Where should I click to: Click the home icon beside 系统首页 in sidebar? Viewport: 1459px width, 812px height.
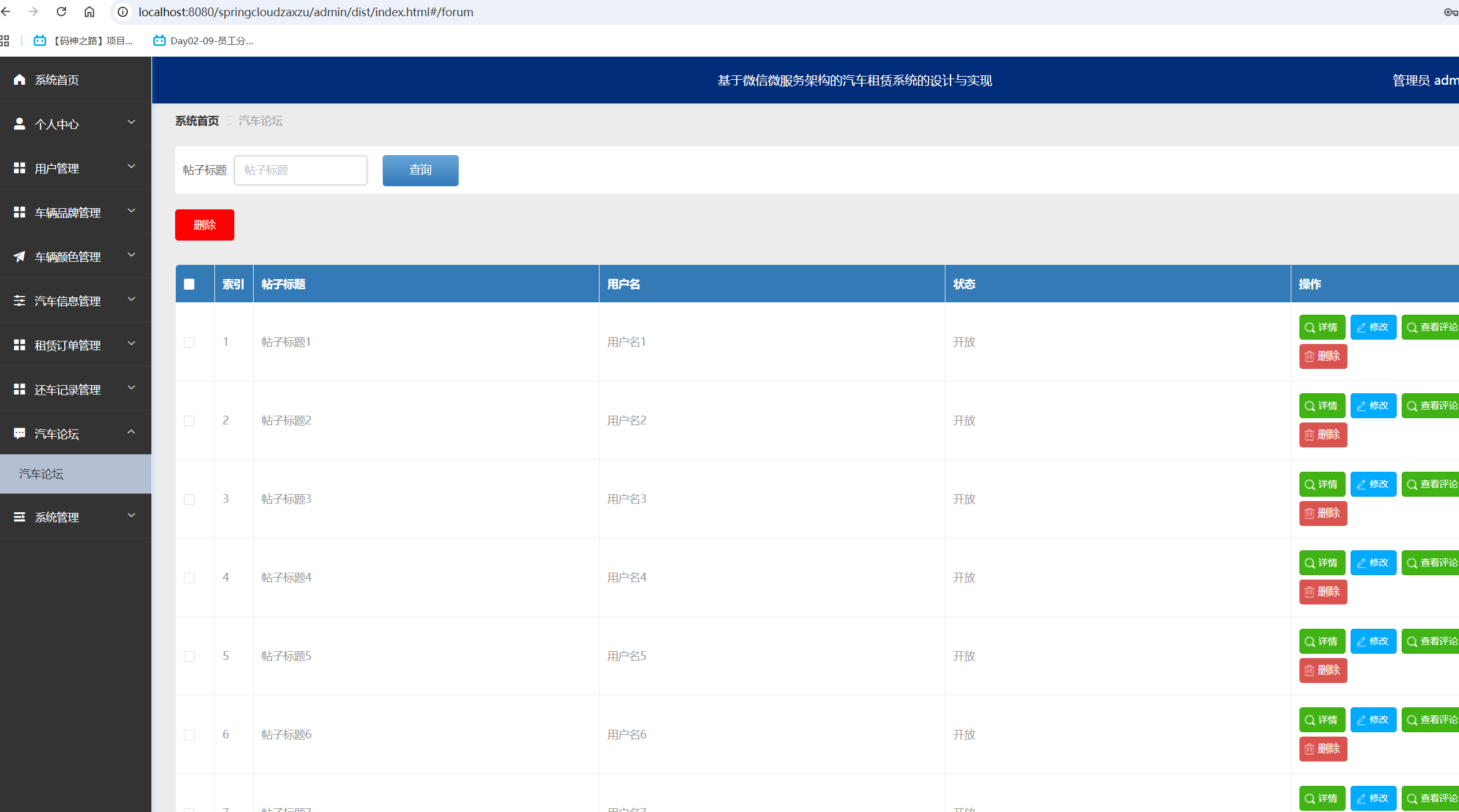click(19, 80)
